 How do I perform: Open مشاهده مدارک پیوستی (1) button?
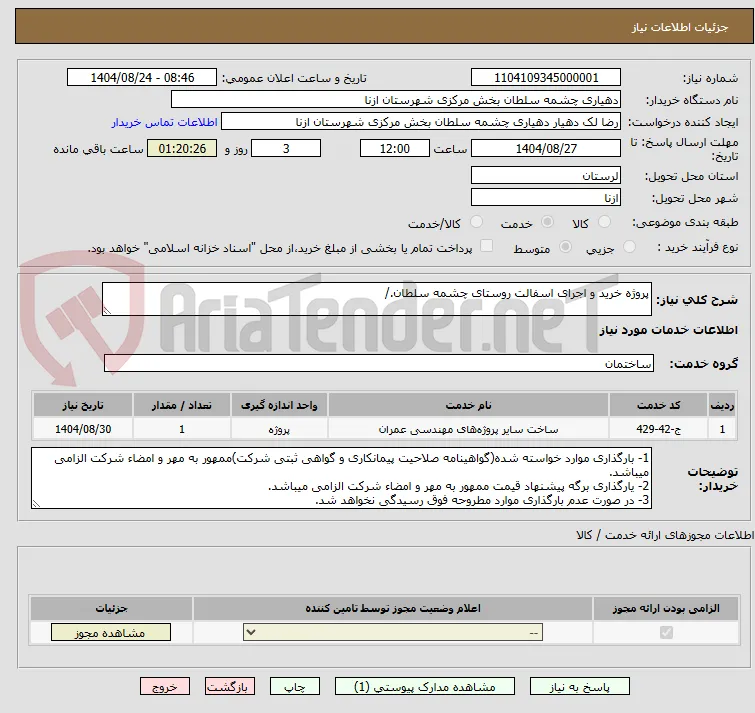point(425,687)
